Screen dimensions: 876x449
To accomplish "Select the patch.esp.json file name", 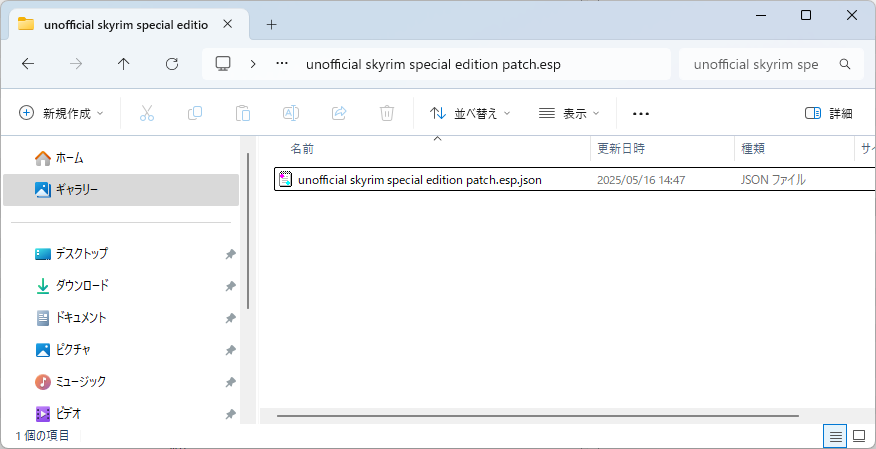I will (x=420, y=180).
